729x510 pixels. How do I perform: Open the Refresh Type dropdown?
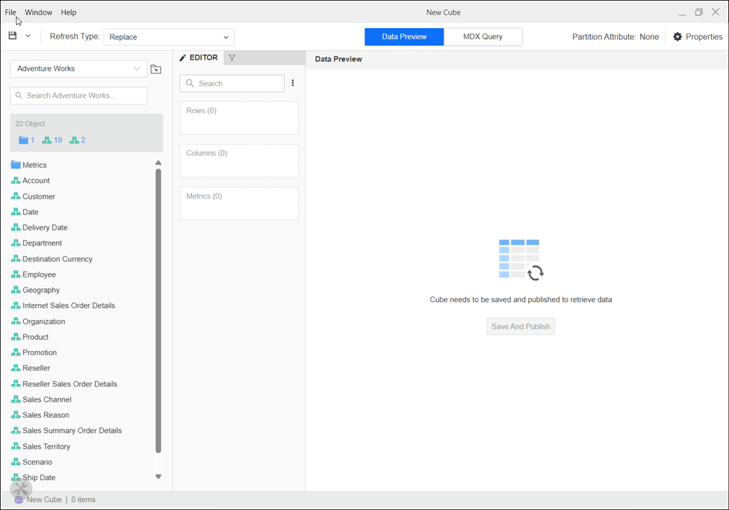point(168,37)
